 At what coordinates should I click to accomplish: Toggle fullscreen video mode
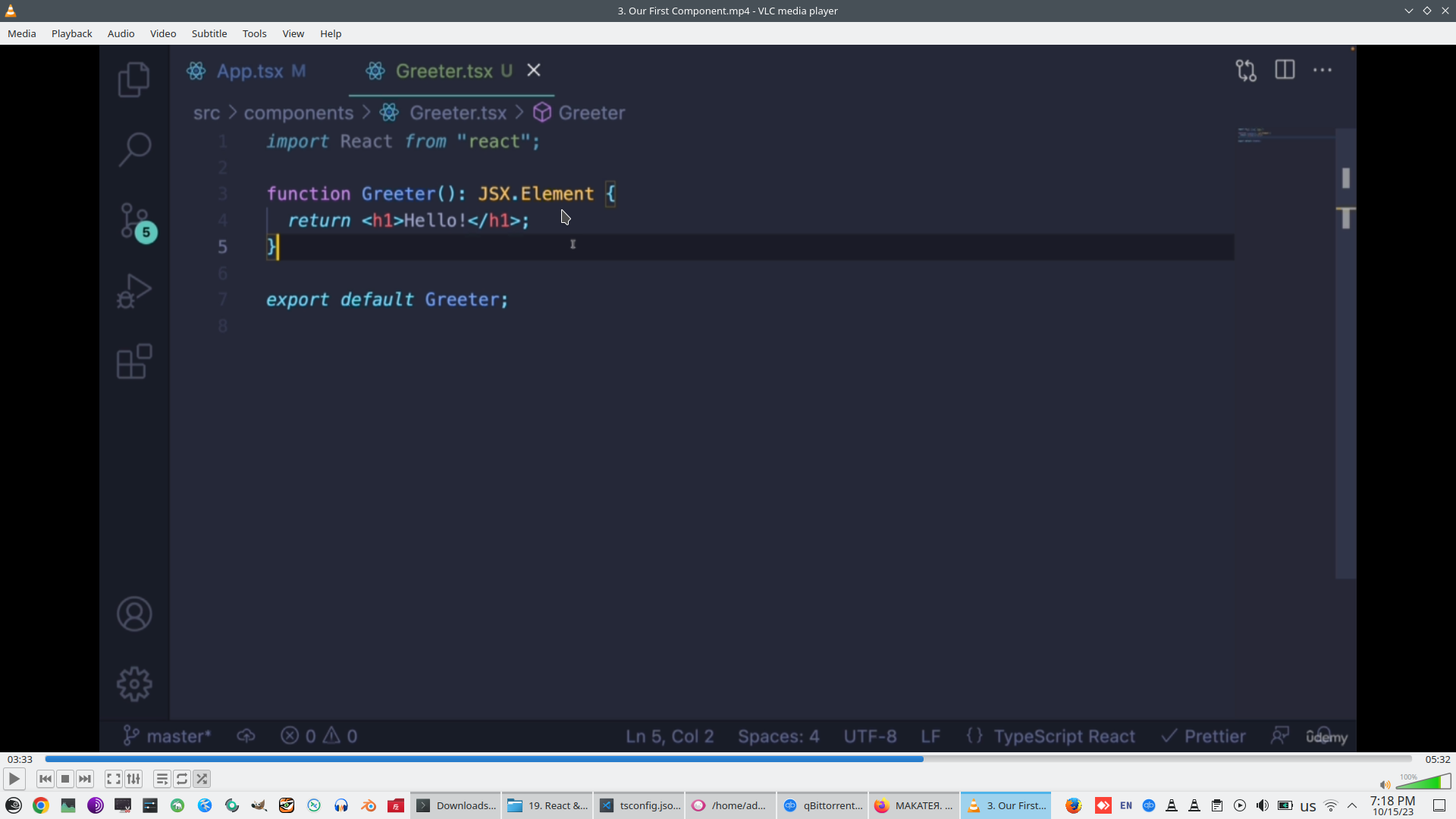coord(113,779)
